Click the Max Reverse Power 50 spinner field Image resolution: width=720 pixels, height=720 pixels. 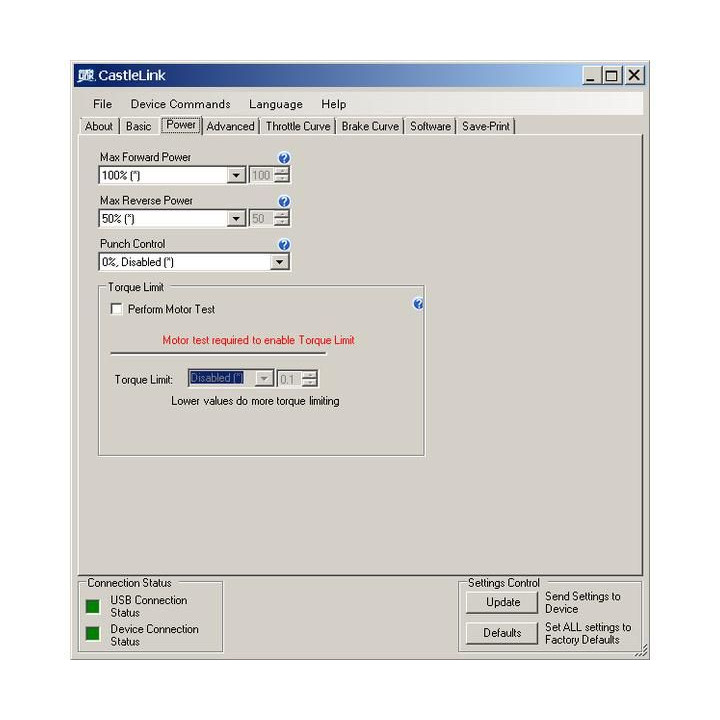coord(269,219)
